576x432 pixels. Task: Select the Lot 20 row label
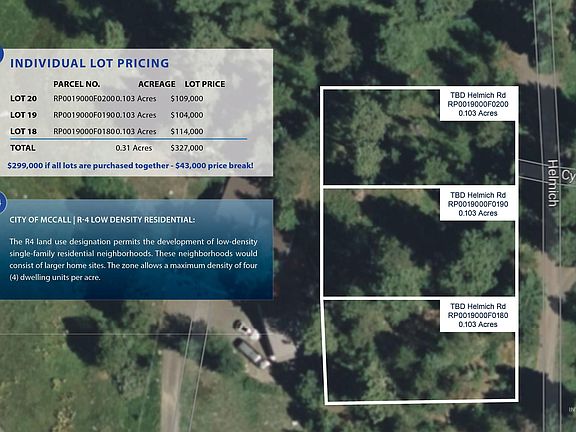tap(24, 98)
